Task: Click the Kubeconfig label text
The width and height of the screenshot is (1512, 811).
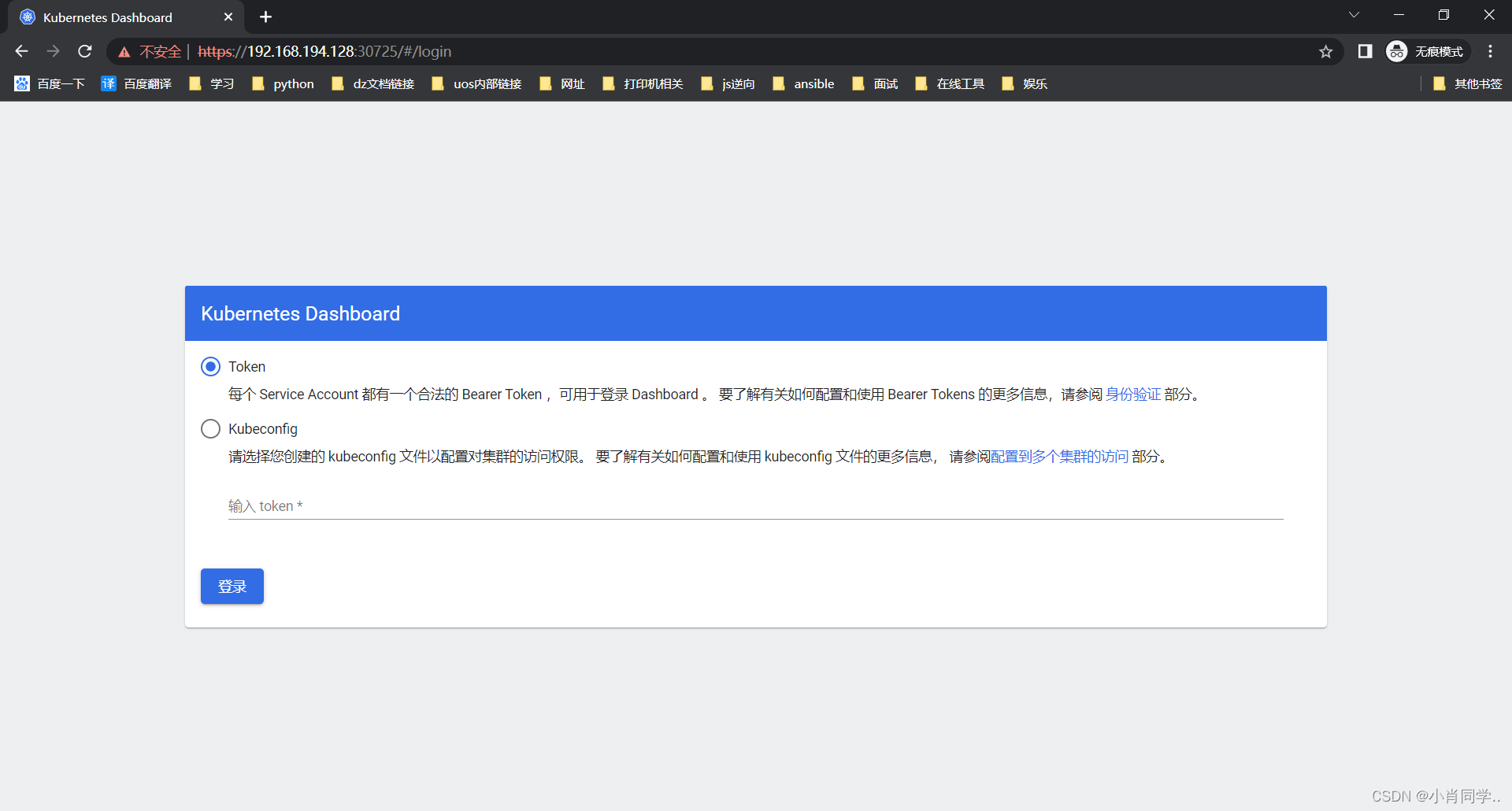Action: [x=263, y=429]
